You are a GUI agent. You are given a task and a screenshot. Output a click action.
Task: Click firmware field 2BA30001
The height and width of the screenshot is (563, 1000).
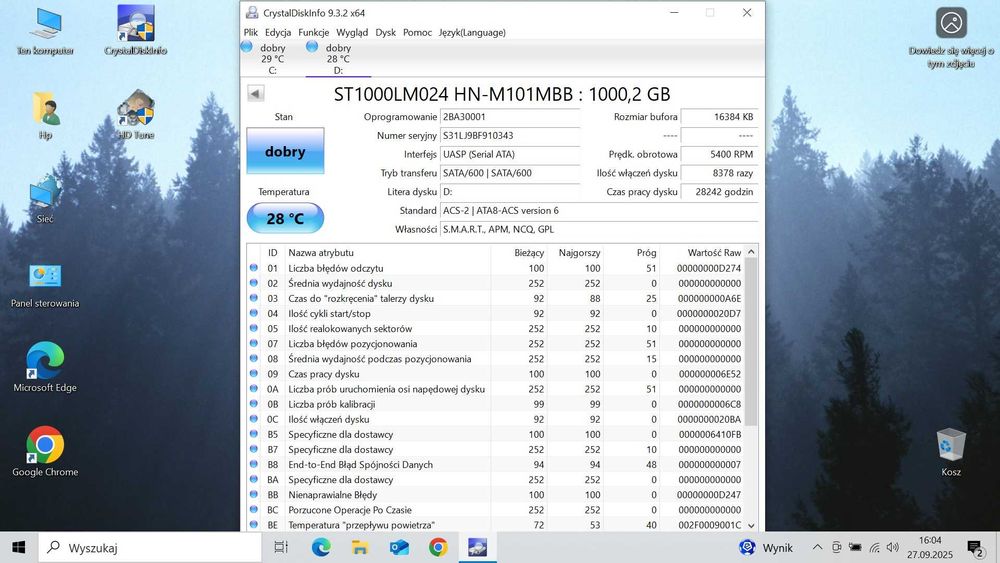tap(510, 117)
